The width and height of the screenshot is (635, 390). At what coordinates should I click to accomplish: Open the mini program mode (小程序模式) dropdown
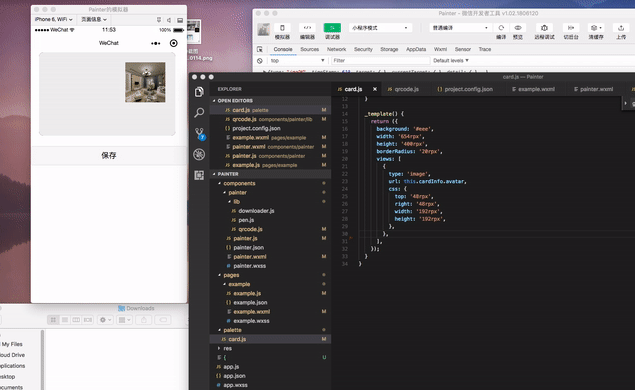tap(379, 28)
